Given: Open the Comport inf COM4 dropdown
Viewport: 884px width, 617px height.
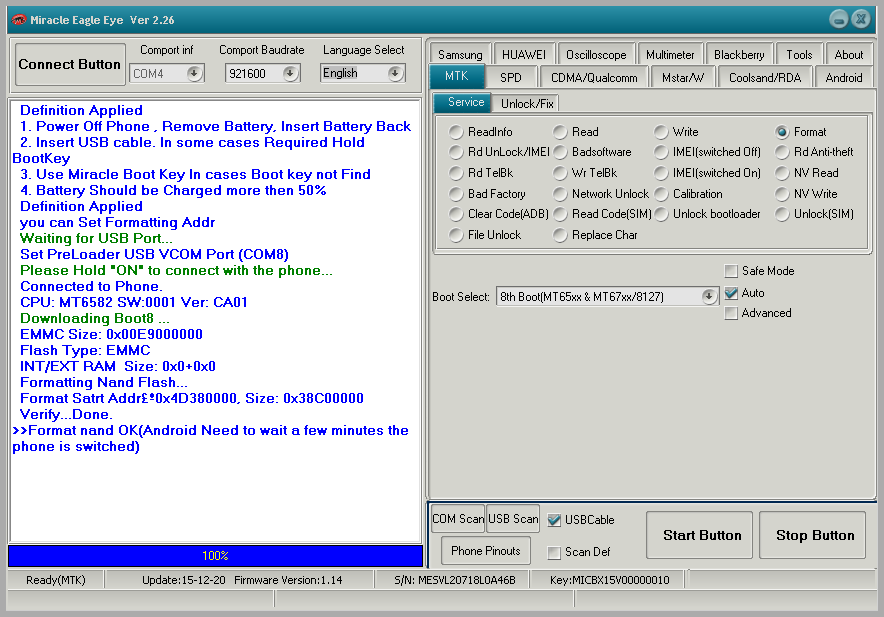Looking at the screenshot, I should pyautogui.click(x=194, y=73).
